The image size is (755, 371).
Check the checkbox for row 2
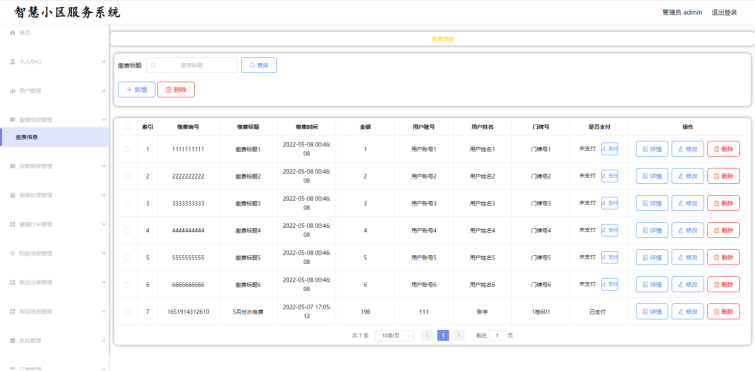[x=128, y=176]
